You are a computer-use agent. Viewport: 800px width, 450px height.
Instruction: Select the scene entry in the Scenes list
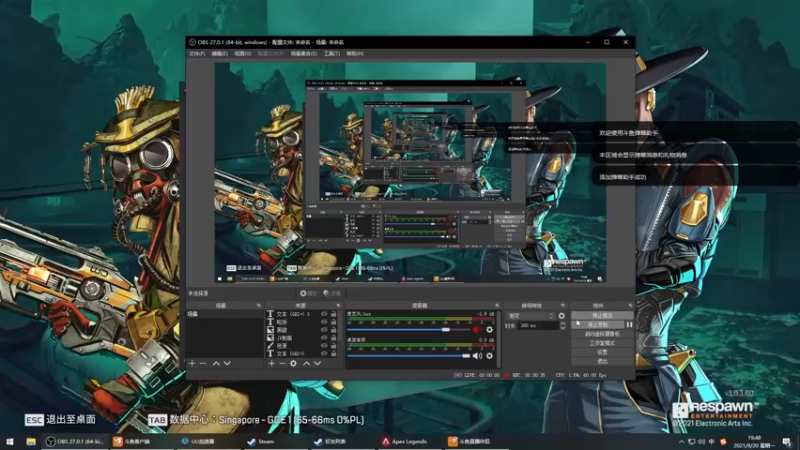tap(224, 314)
